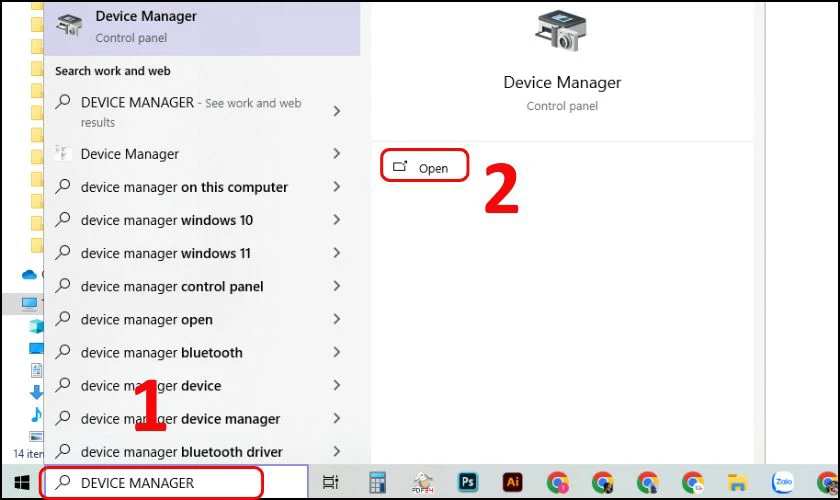
Task: Open File Explorer from the taskbar
Action: point(738,483)
